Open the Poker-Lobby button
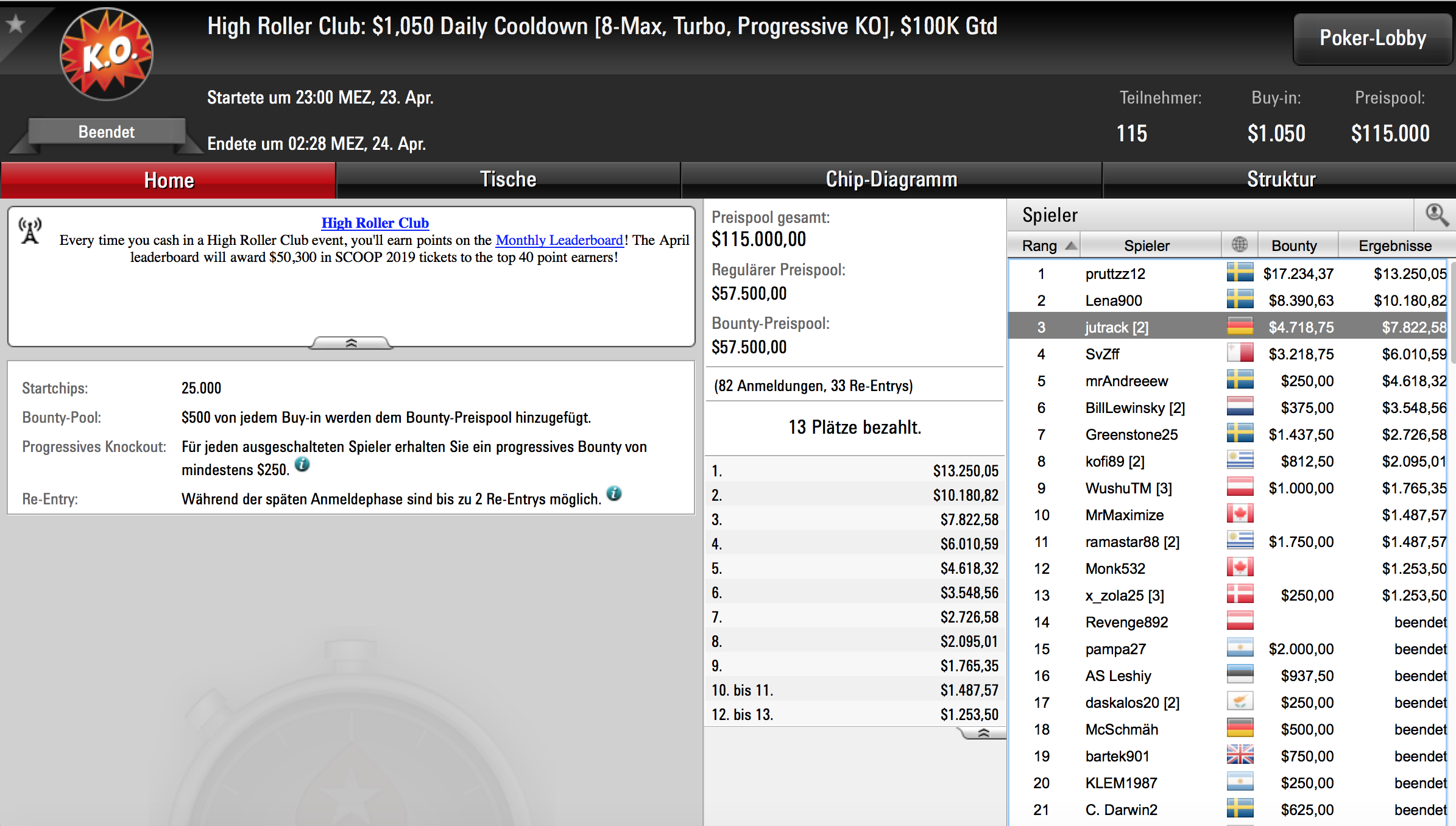 coord(1373,38)
